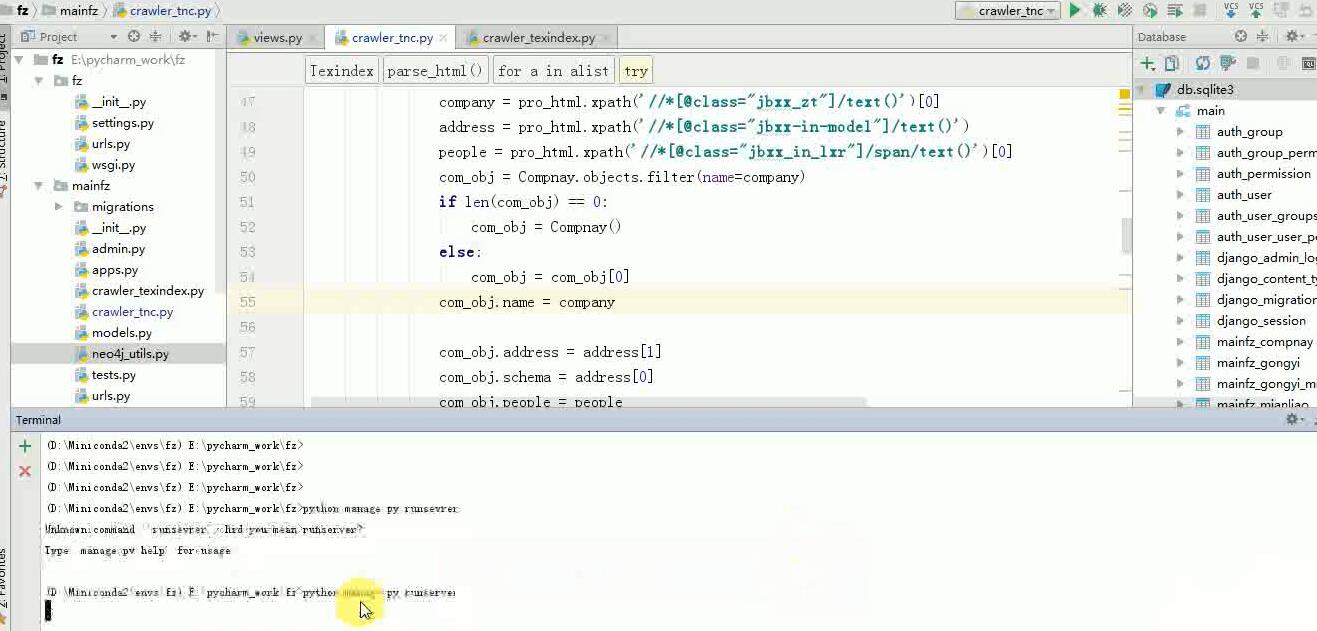Screen dimensions: 1317x631
Task: Close terminal session with red X
Action: coord(25,470)
